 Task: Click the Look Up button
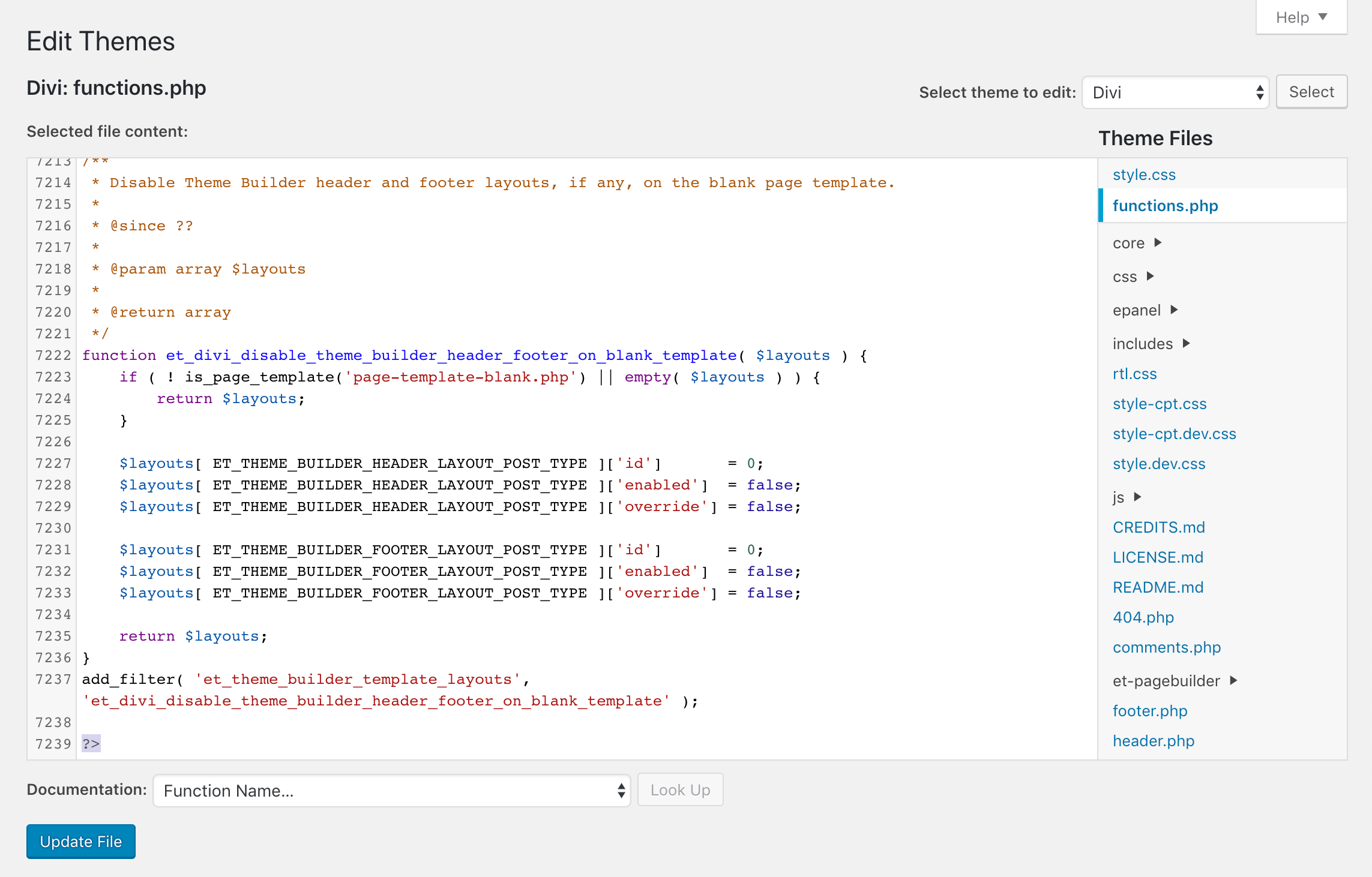tap(680, 790)
